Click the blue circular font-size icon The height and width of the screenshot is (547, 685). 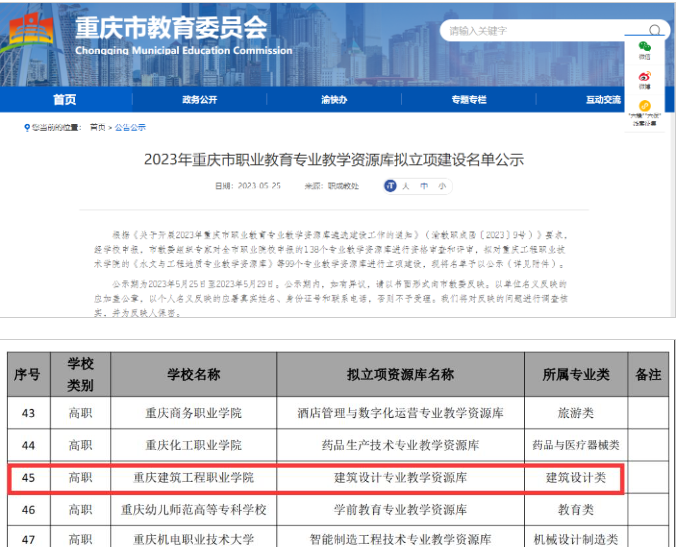(x=390, y=186)
